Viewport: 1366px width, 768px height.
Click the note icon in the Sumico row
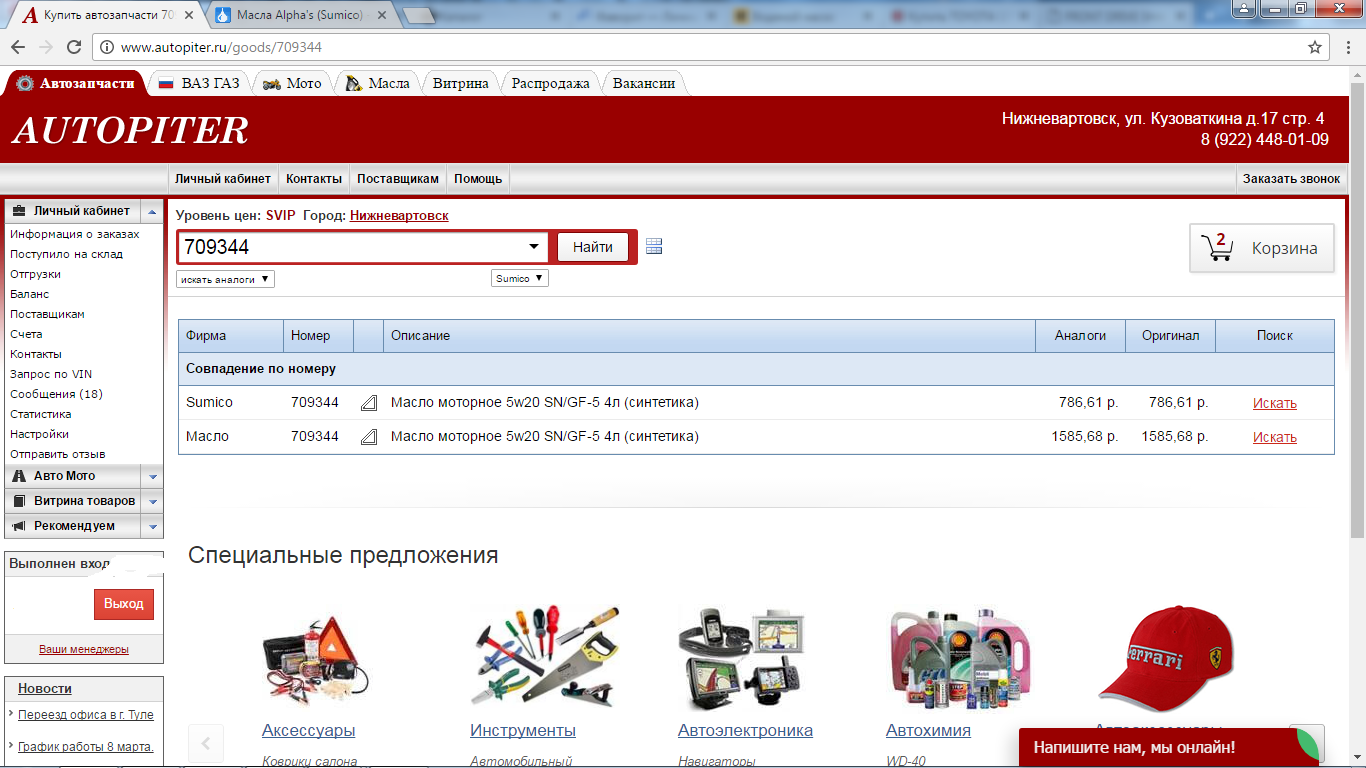[x=368, y=403]
